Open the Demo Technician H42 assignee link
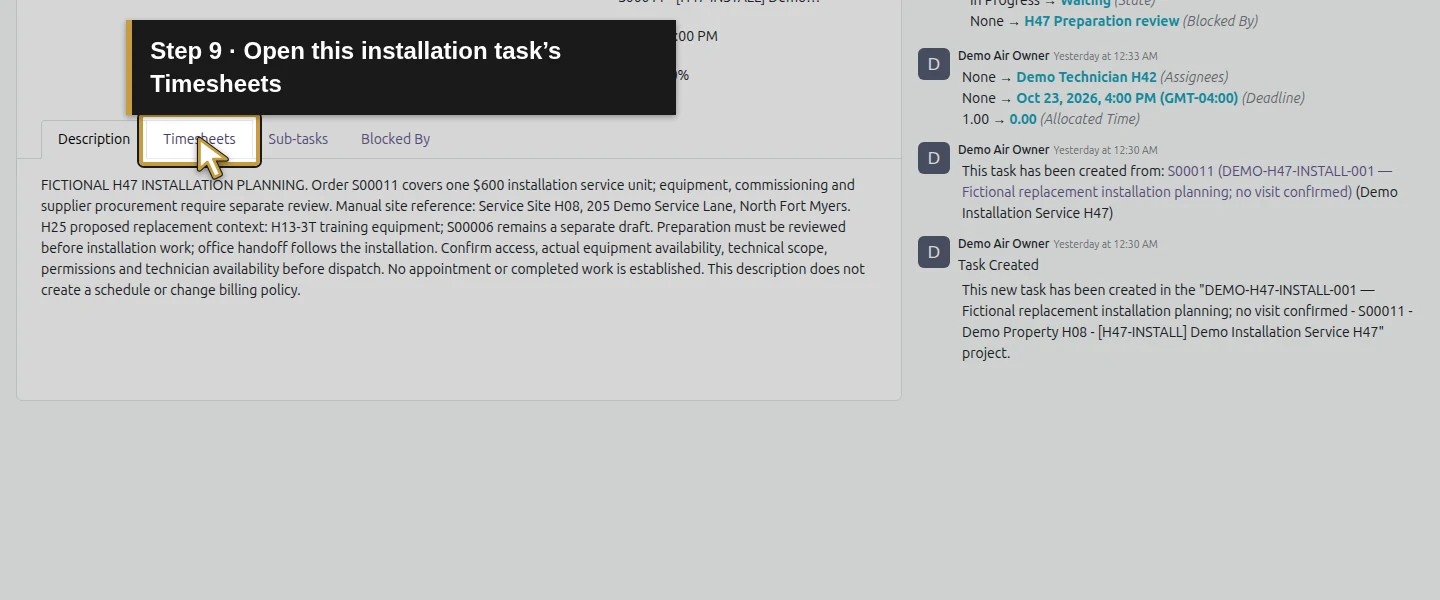The height and width of the screenshot is (600, 1440). point(1086,77)
